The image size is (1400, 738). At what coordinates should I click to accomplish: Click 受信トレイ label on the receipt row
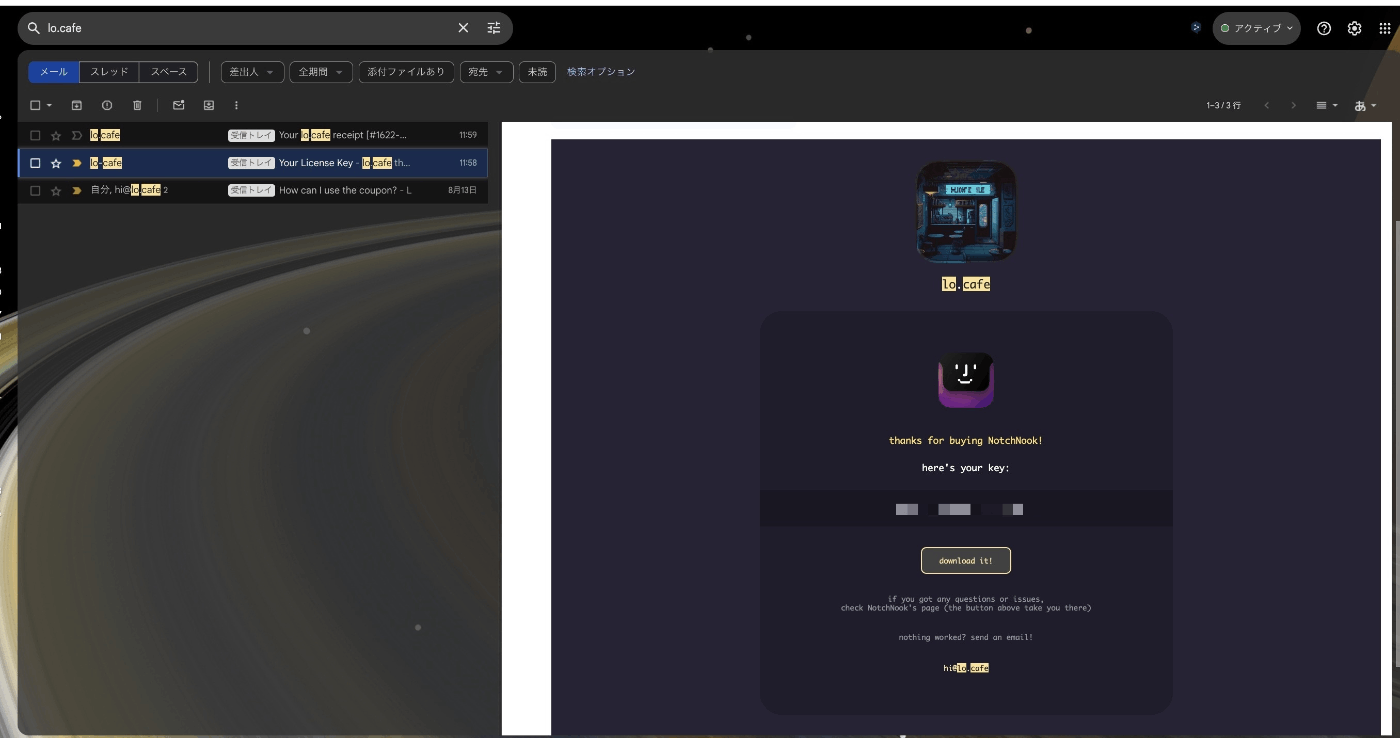coord(251,135)
